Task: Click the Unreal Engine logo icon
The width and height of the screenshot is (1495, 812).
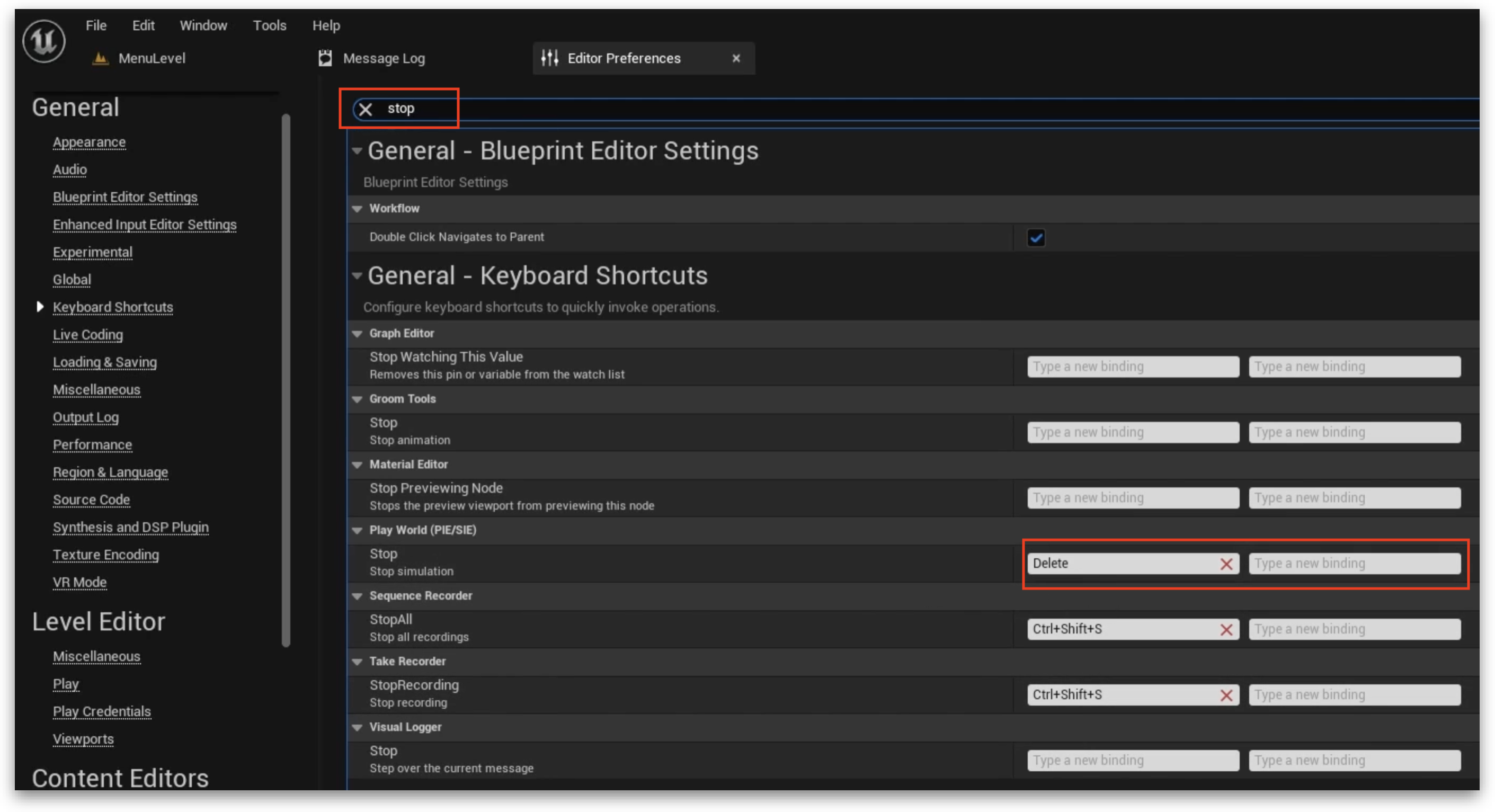Action: 43,41
